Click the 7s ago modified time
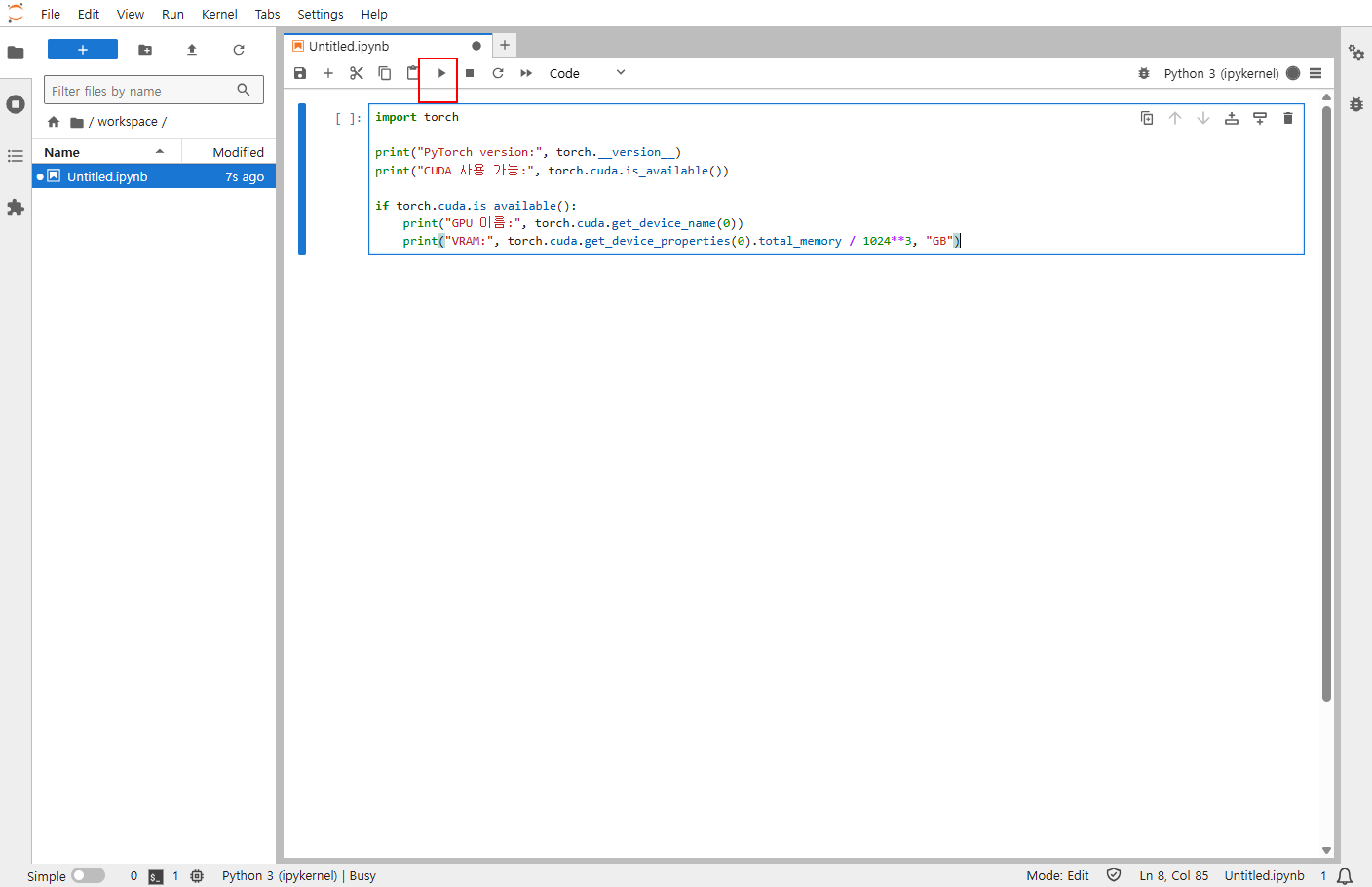The width and height of the screenshot is (1372, 887). [x=245, y=177]
